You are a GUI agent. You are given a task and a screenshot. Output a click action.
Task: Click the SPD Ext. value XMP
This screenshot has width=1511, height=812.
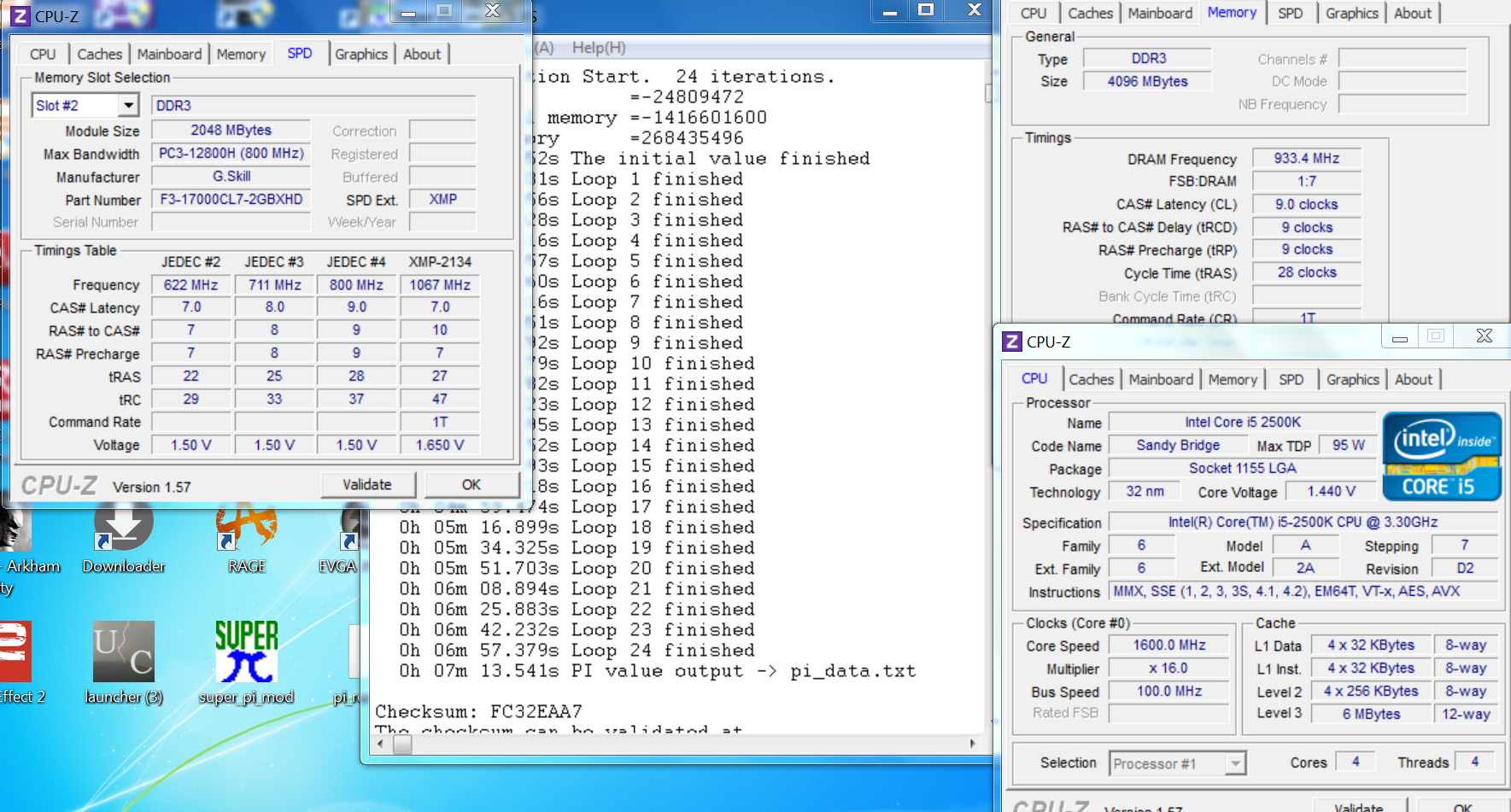click(x=442, y=199)
